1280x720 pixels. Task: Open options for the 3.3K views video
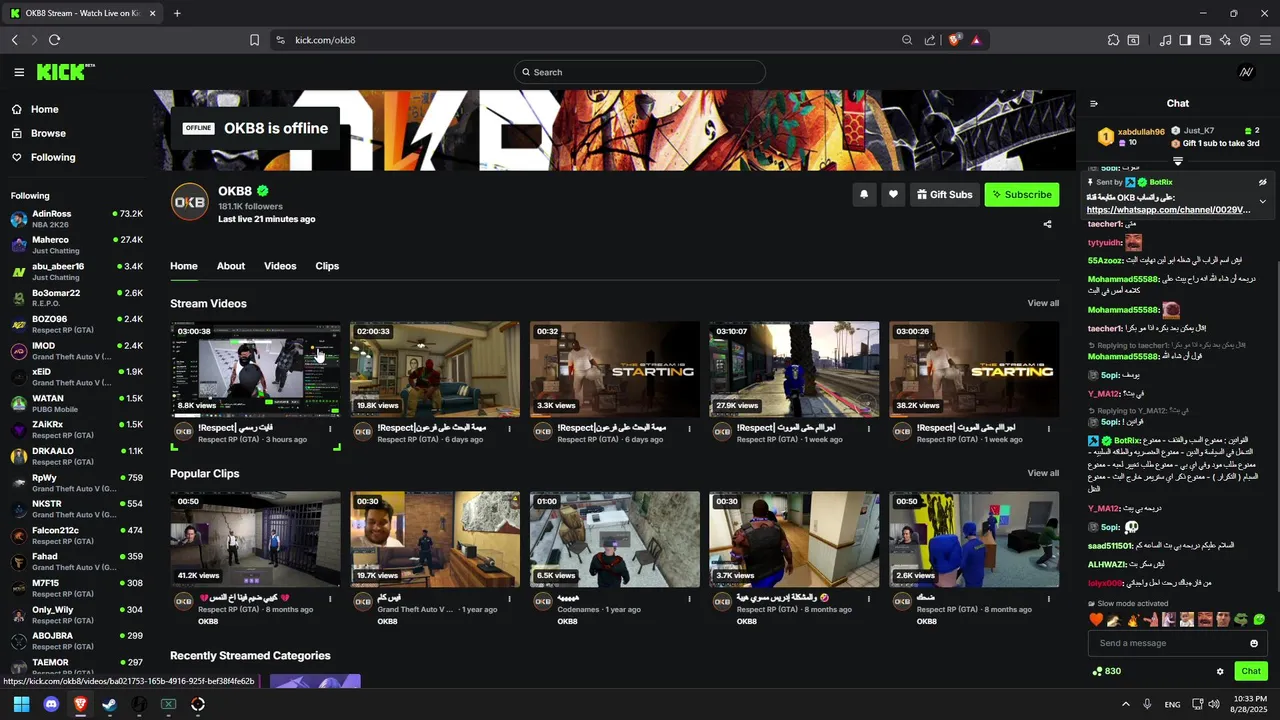[x=689, y=429]
